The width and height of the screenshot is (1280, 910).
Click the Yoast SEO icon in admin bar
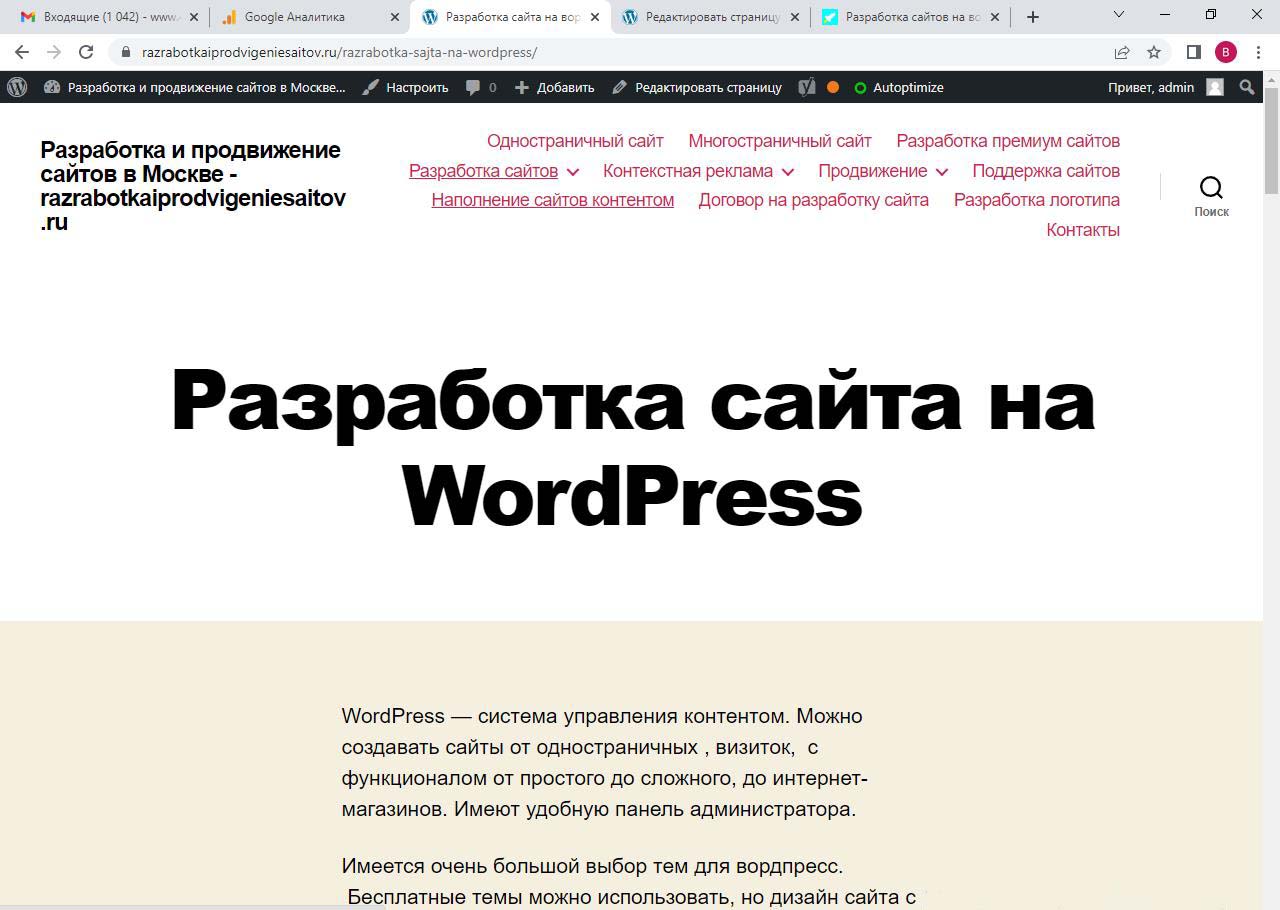click(807, 87)
